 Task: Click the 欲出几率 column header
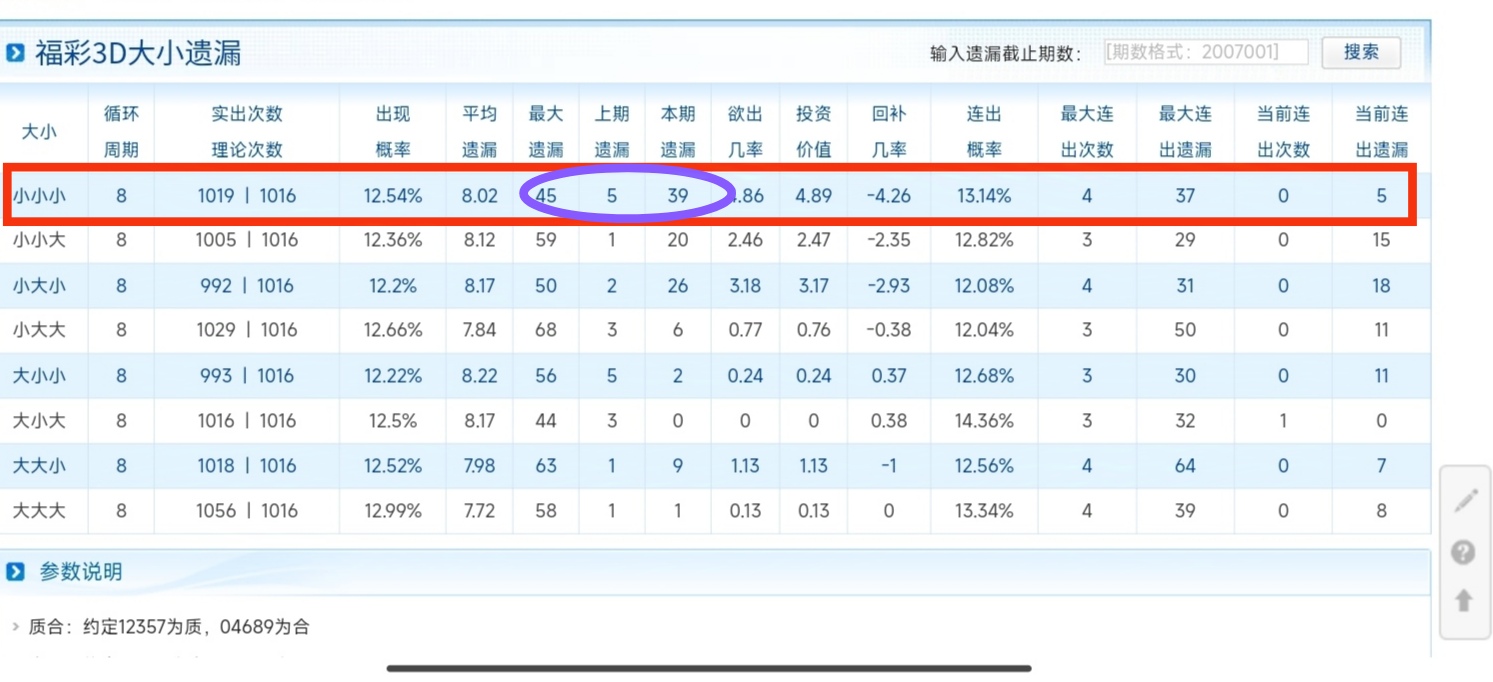[x=745, y=131]
